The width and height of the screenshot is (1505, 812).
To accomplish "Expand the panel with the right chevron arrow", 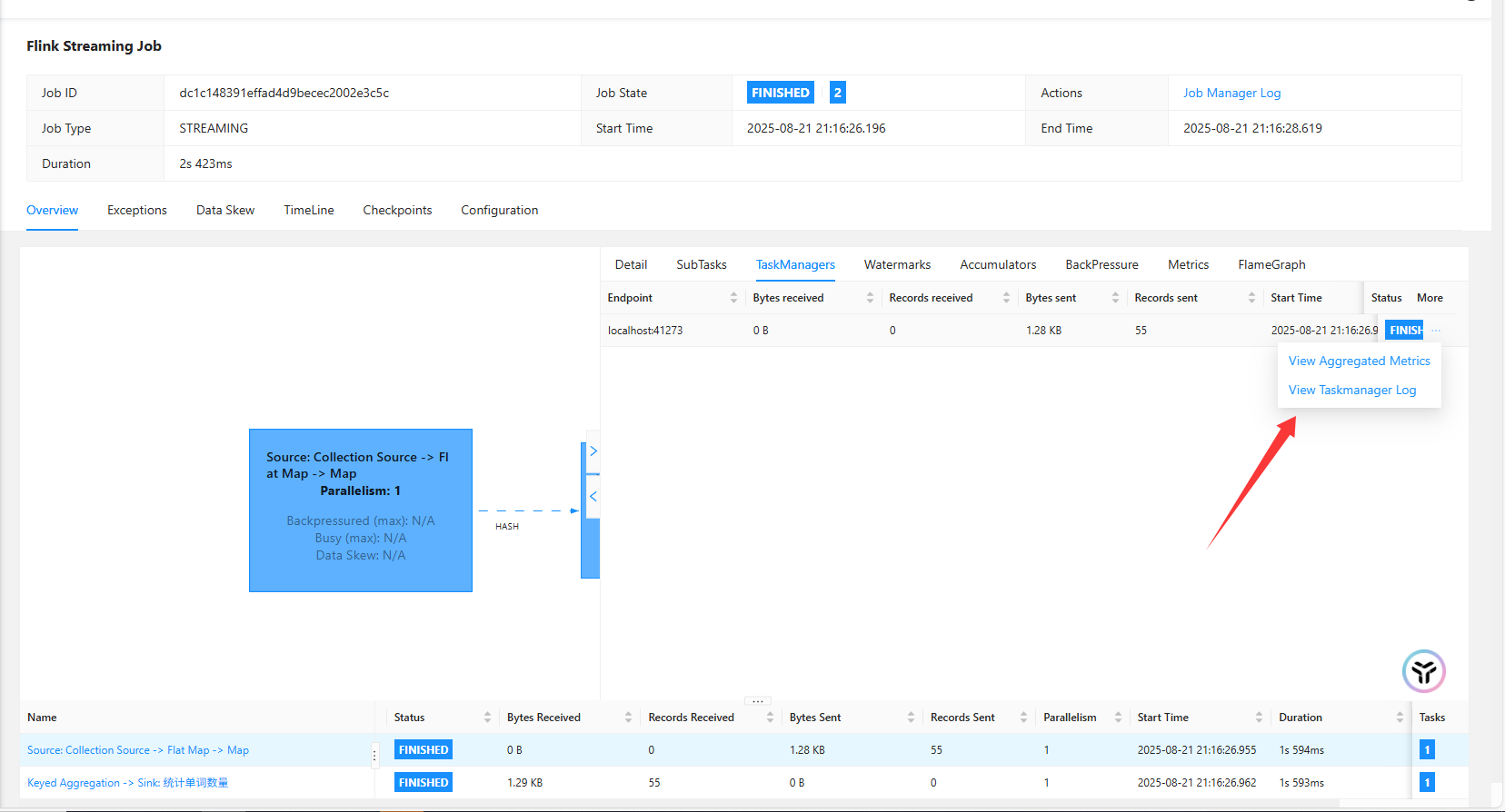I will point(593,451).
